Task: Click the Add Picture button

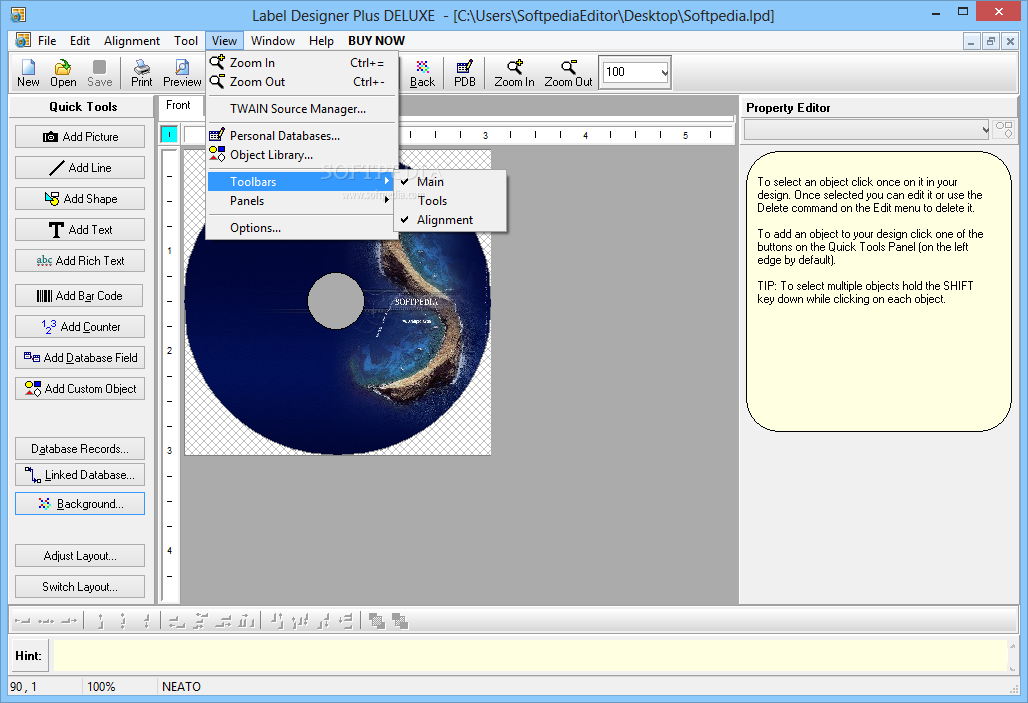Action: click(x=80, y=136)
